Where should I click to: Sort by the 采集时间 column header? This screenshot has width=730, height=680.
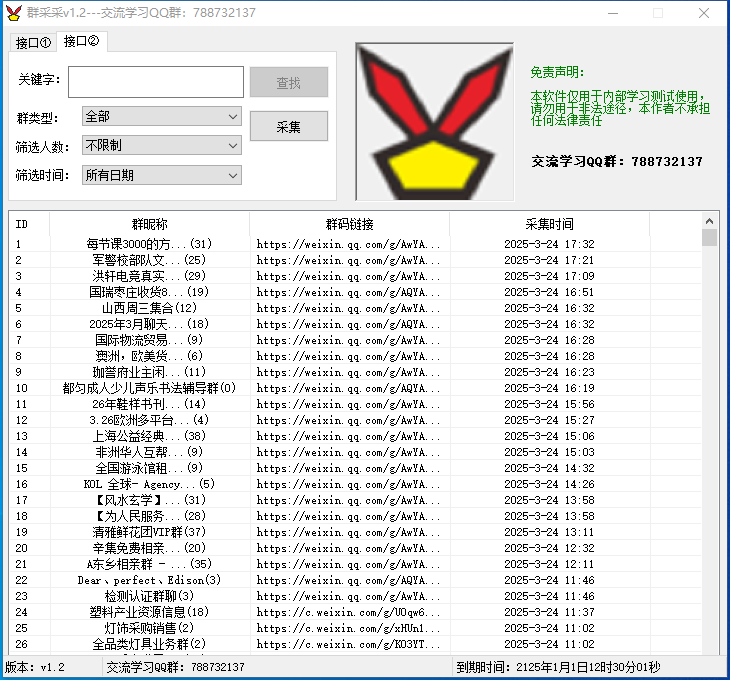click(549, 224)
